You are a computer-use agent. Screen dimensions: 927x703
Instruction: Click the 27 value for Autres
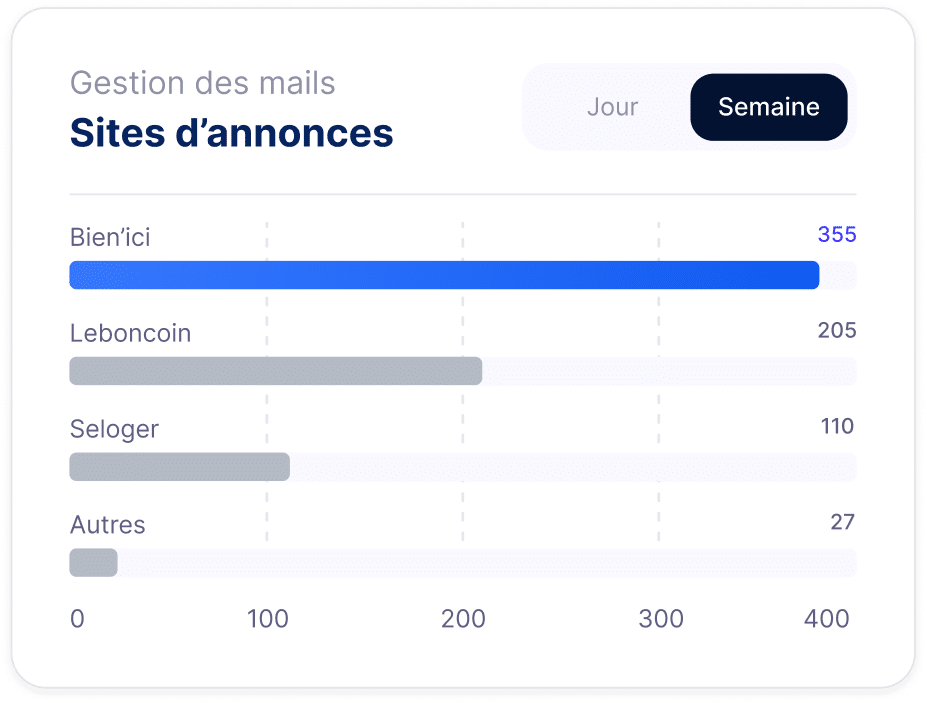[842, 522]
